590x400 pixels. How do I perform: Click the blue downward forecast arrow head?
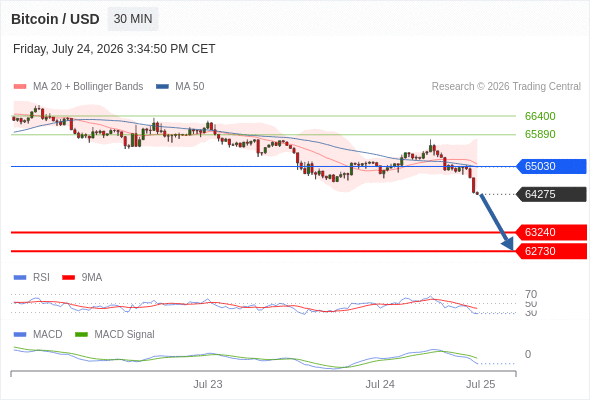coord(508,244)
